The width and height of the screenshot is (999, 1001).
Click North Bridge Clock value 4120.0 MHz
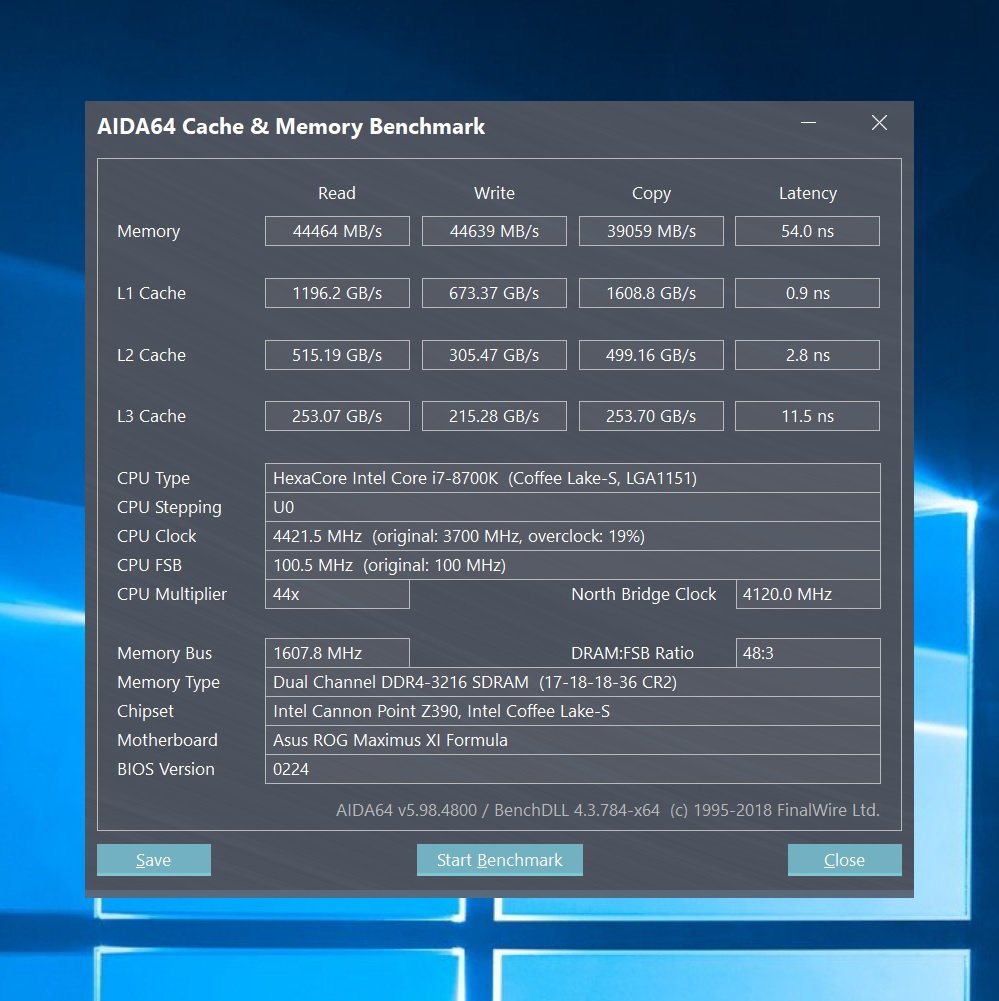[x=808, y=594]
